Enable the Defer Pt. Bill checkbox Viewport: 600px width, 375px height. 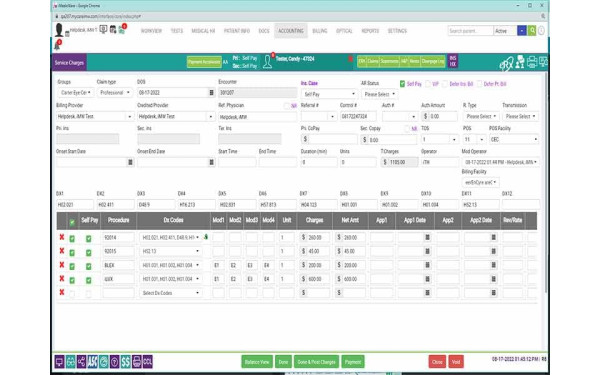coord(479,84)
